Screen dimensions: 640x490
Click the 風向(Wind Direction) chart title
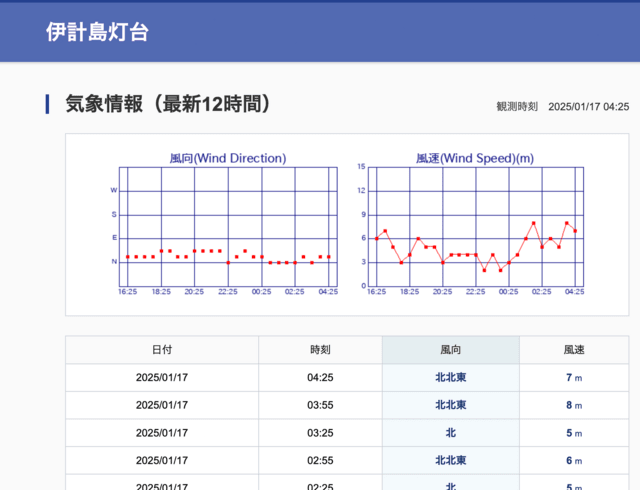point(228,158)
